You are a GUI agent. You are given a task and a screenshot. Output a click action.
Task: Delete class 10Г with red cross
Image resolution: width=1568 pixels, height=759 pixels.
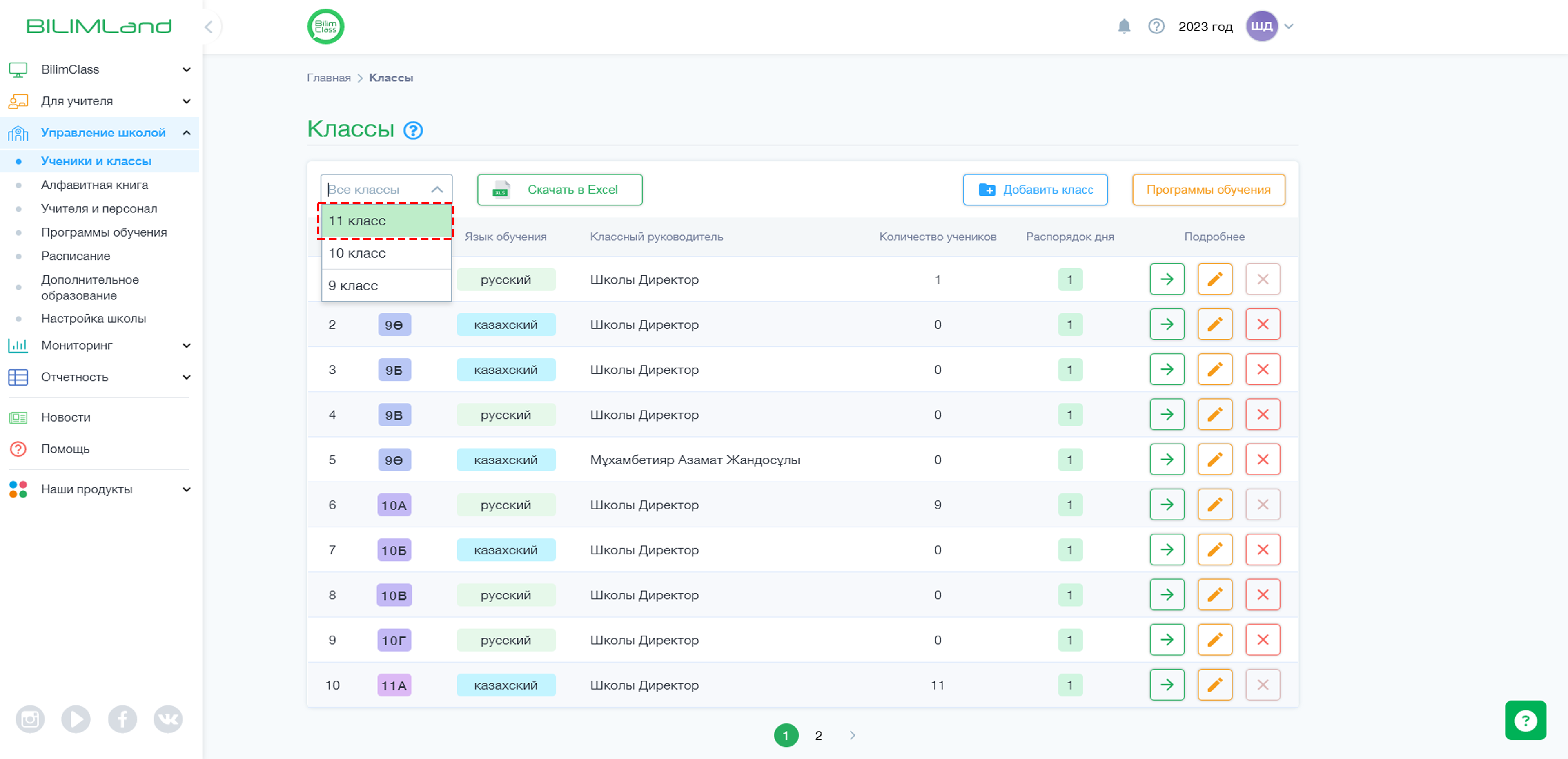[x=1263, y=640]
